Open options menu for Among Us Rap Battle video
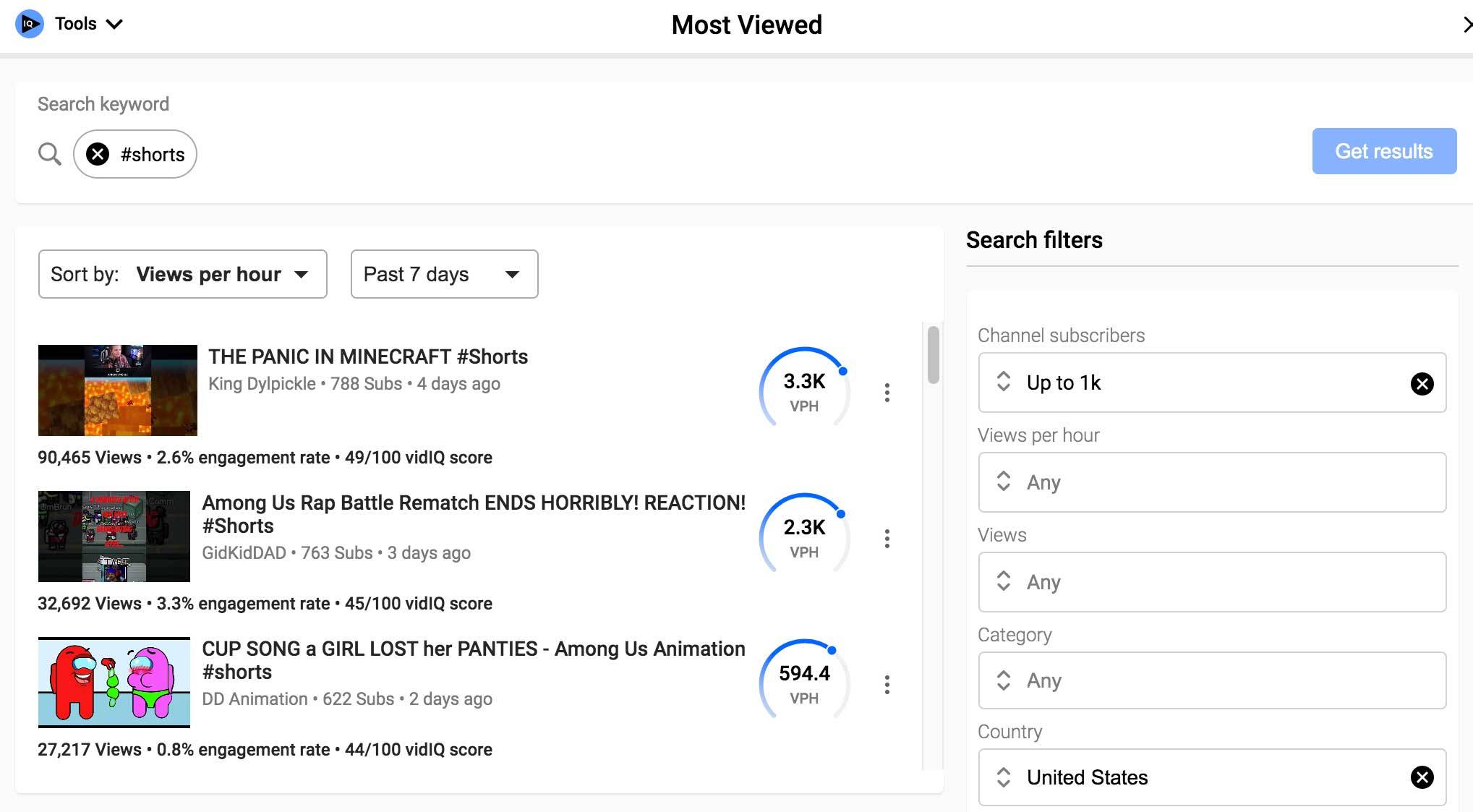 tap(887, 539)
